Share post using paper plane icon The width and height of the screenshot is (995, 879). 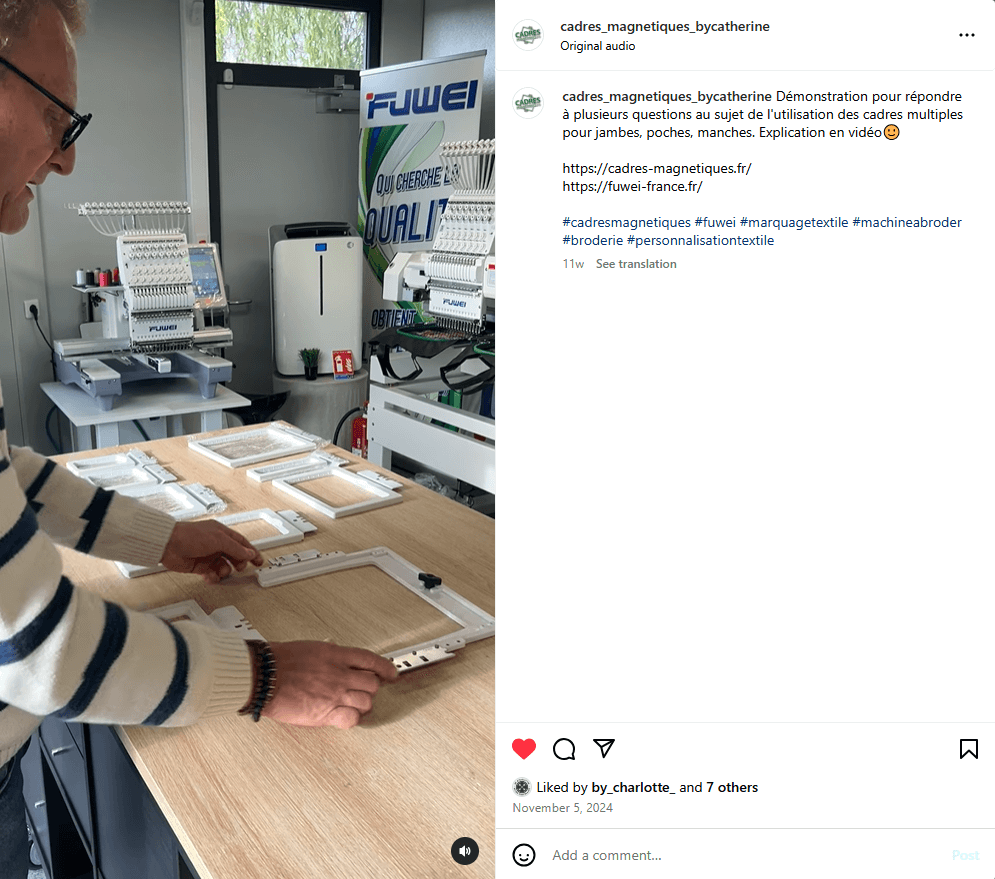coord(603,748)
